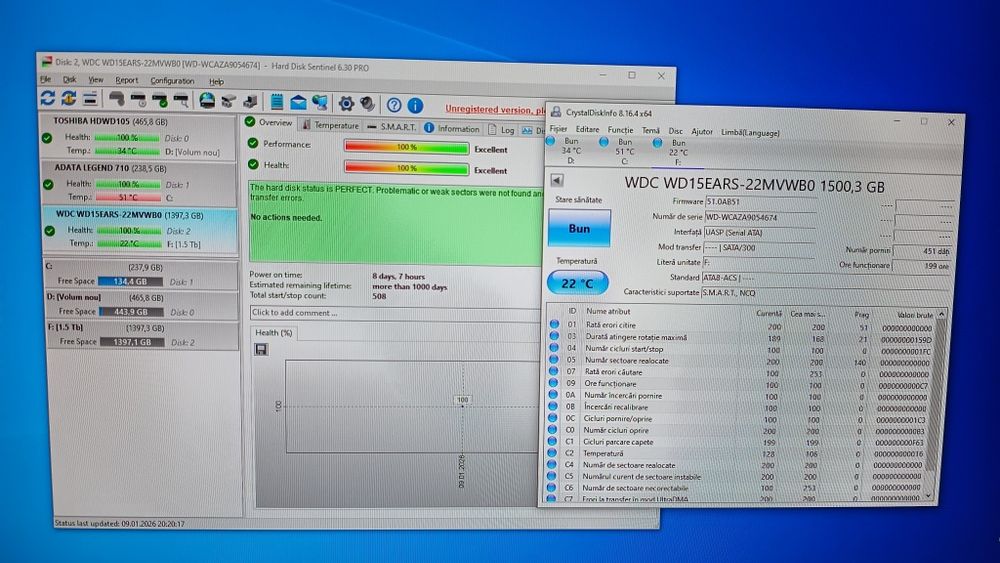Open the Report menu in Hard Disk Sentinel

[x=126, y=80]
